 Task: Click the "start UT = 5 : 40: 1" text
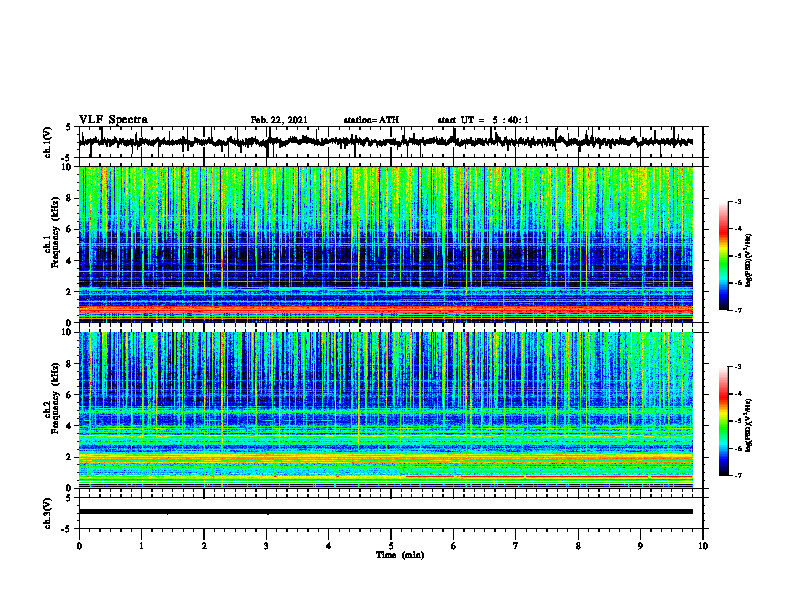483,120
